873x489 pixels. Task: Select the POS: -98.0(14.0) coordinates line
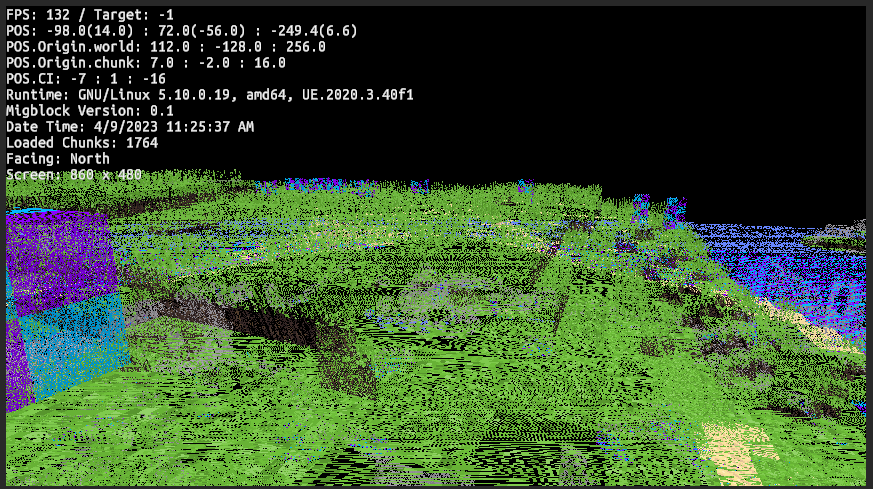(x=182, y=31)
